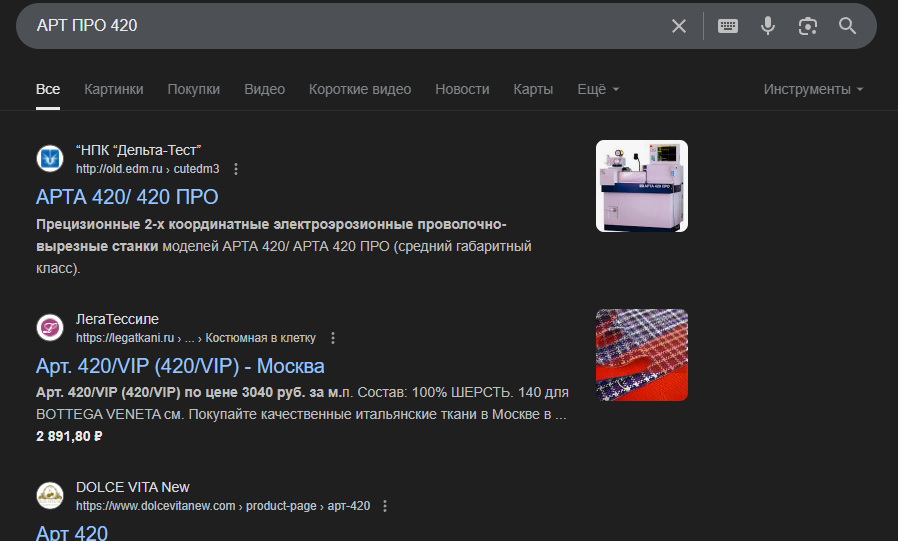
Task: Expand the Ещё dropdown menu
Action: click(x=598, y=89)
